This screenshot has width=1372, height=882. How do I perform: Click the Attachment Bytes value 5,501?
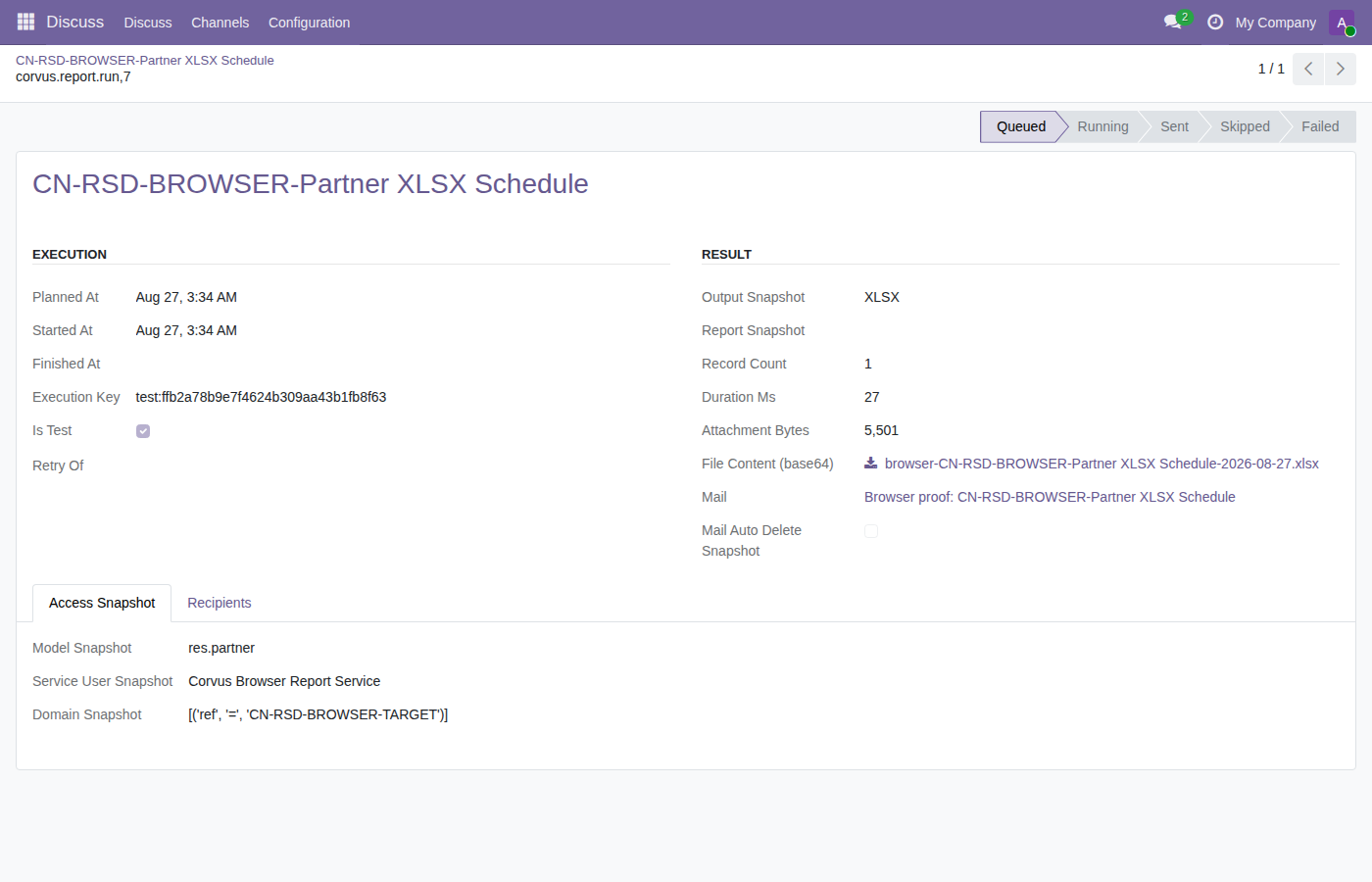[x=881, y=430]
